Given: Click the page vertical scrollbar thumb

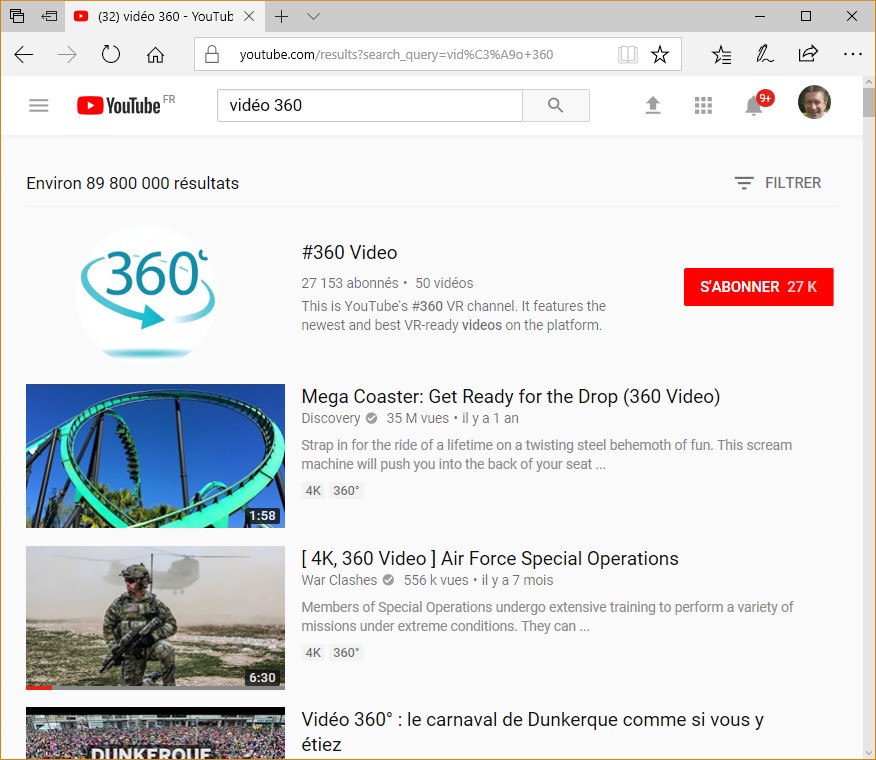Looking at the screenshot, I should 868,102.
